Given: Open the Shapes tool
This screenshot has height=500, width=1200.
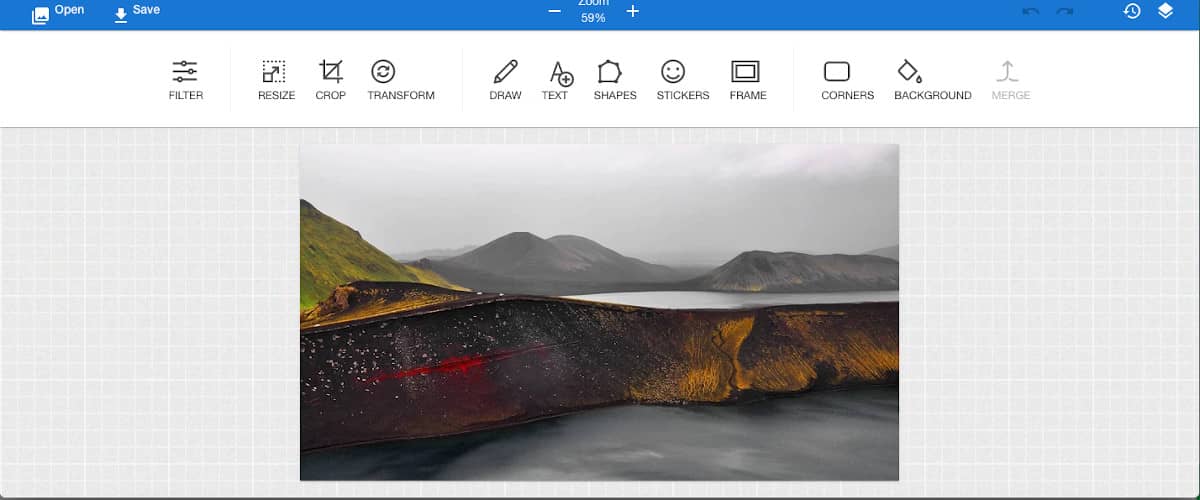Looking at the screenshot, I should coord(615,80).
